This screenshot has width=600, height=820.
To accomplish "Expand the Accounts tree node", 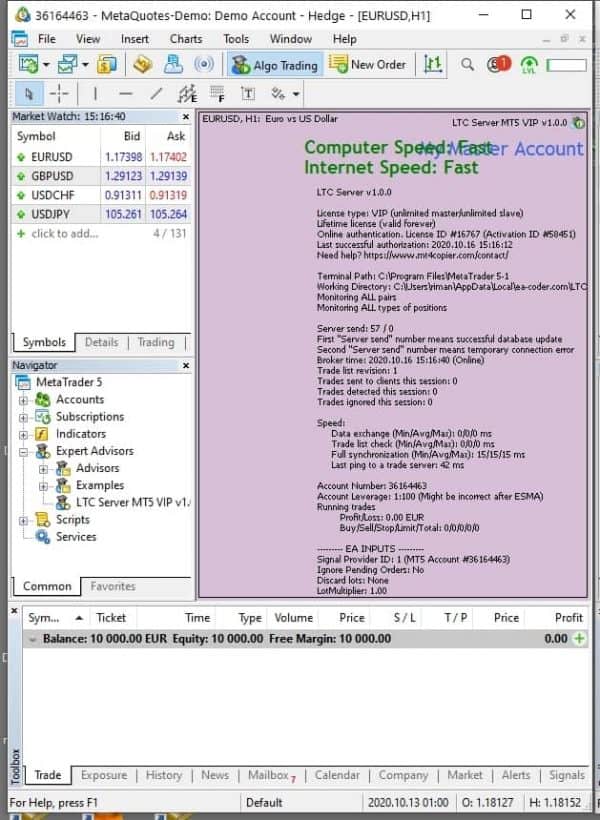I will (x=24, y=401).
